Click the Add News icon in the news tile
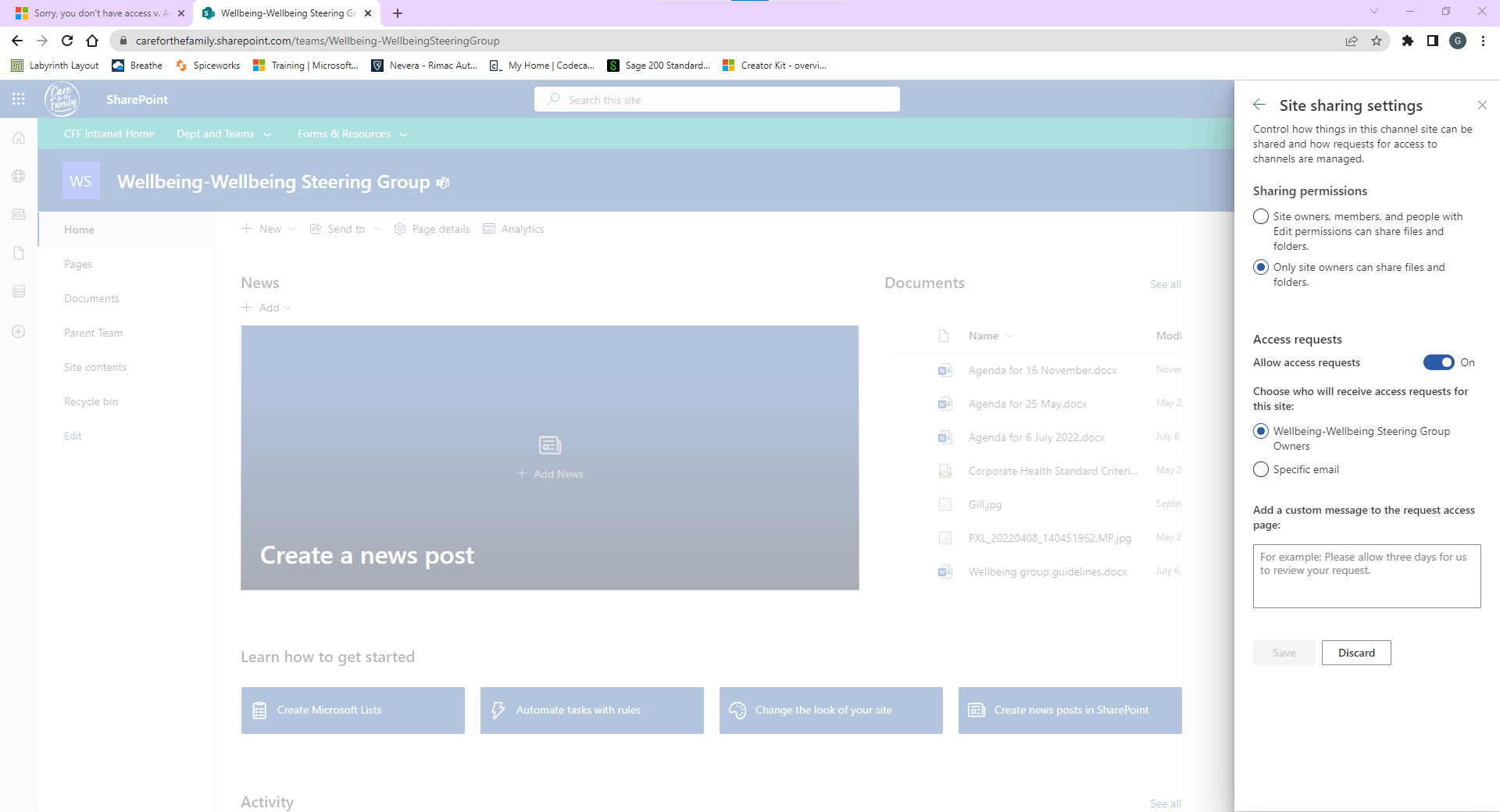Viewport: 1500px width, 812px height. click(550, 445)
